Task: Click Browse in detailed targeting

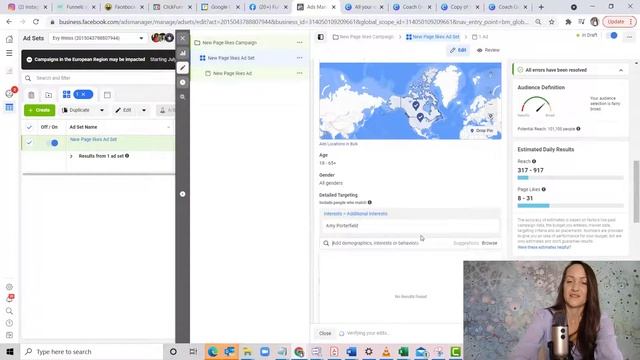Action: (x=489, y=243)
